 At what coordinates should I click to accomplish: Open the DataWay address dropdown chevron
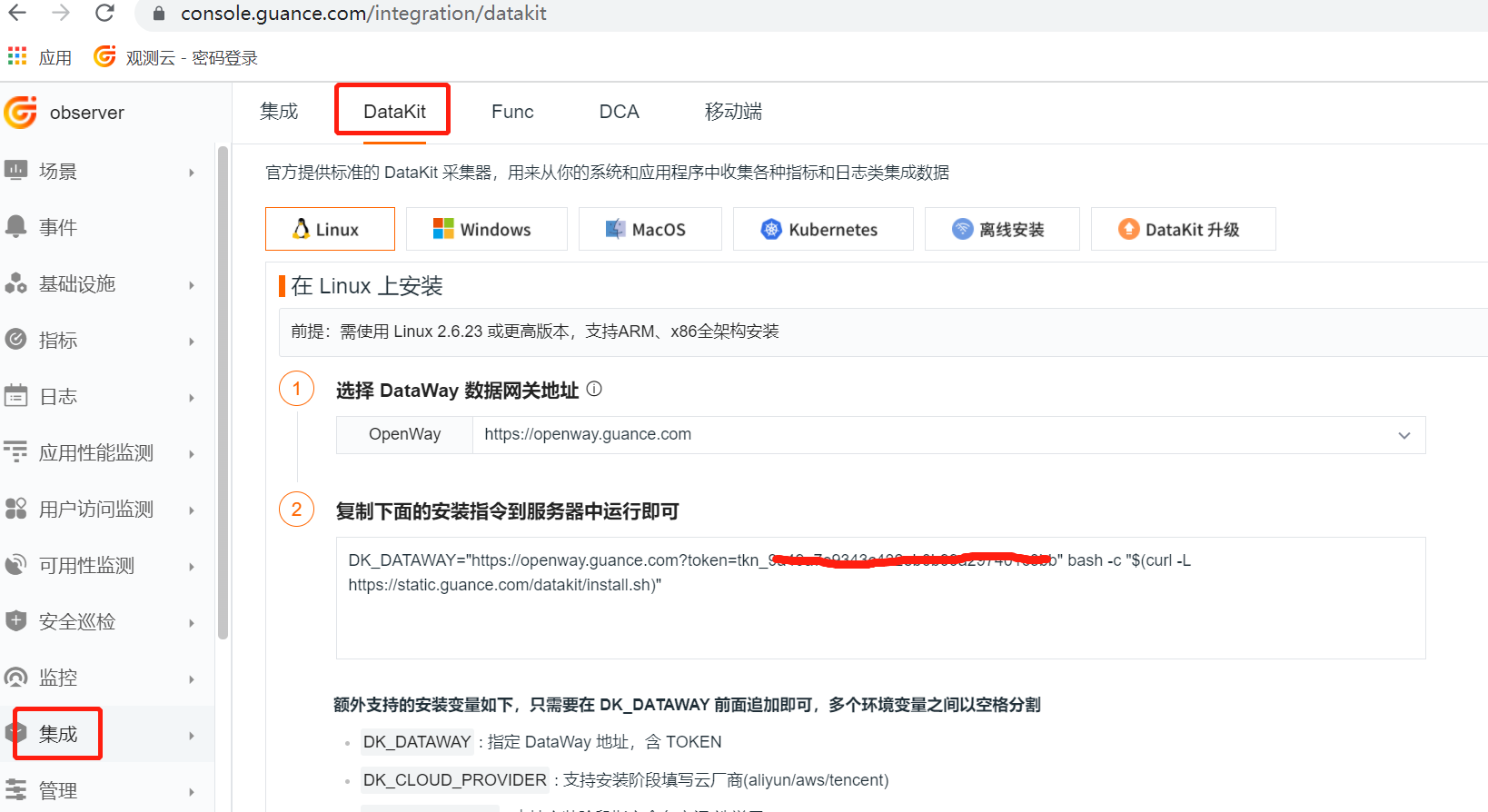(x=1404, y=435)
